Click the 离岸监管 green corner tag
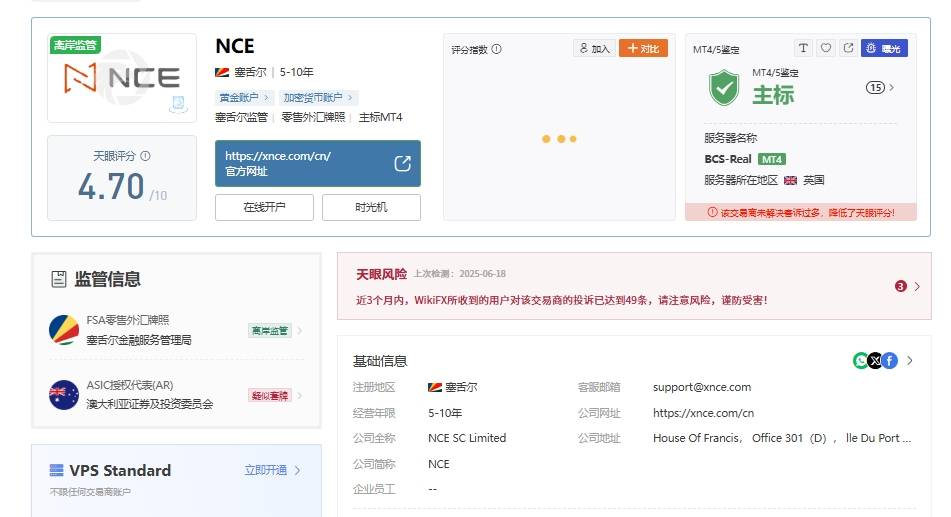This screenshot has width=951, height=517. 75,45
